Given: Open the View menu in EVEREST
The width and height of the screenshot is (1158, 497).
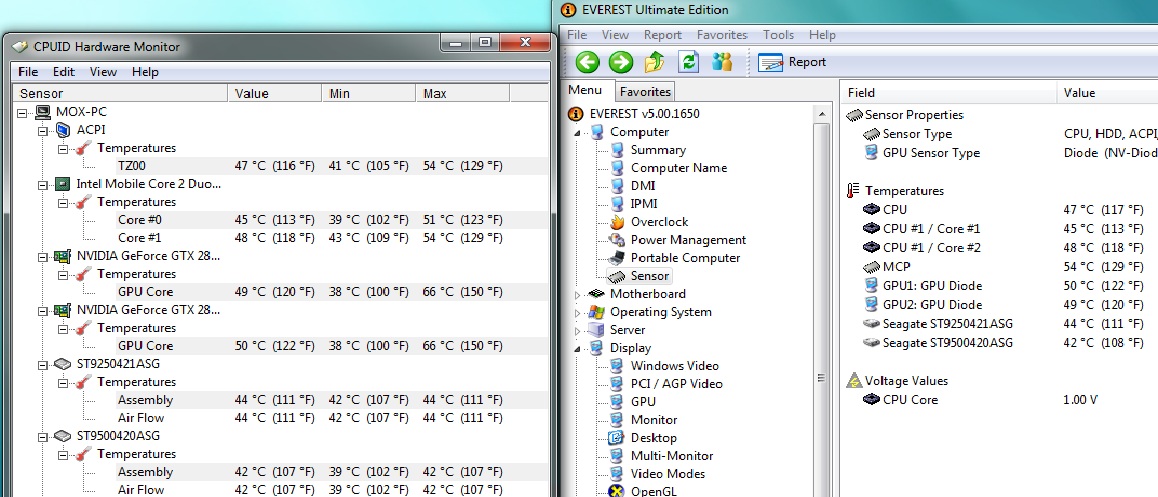Looking at the screenshot, I should 615,35.
